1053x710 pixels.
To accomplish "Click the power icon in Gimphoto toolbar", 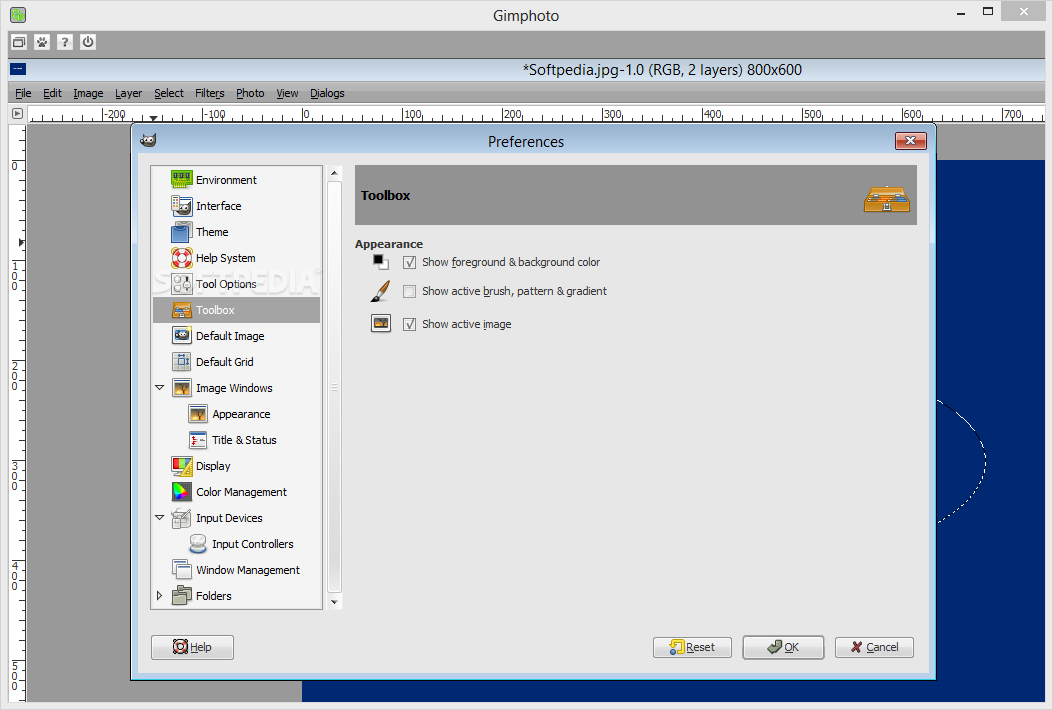I will click(x=88, y=42).
